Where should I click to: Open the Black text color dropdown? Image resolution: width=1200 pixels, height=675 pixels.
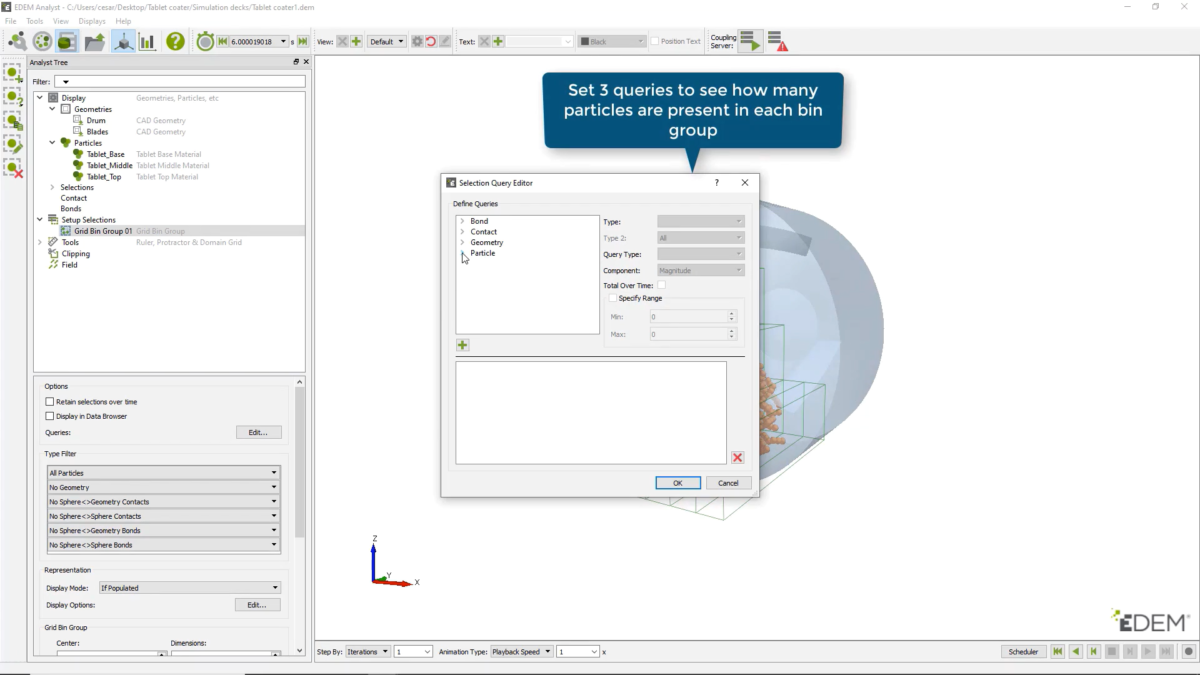point(612,42)
